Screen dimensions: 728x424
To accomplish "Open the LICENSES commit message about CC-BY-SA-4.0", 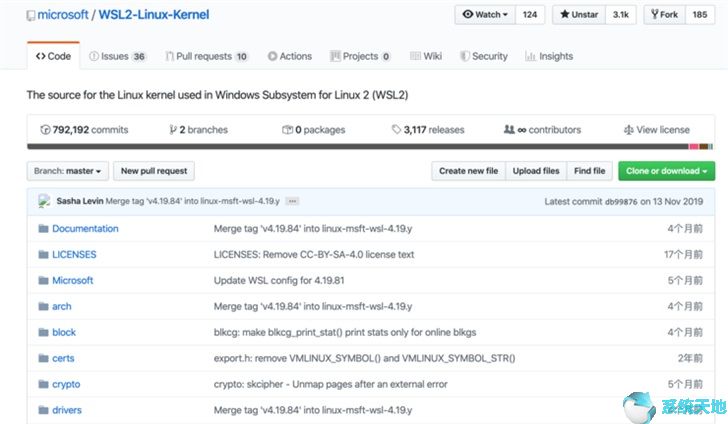I will coord(314,254).
